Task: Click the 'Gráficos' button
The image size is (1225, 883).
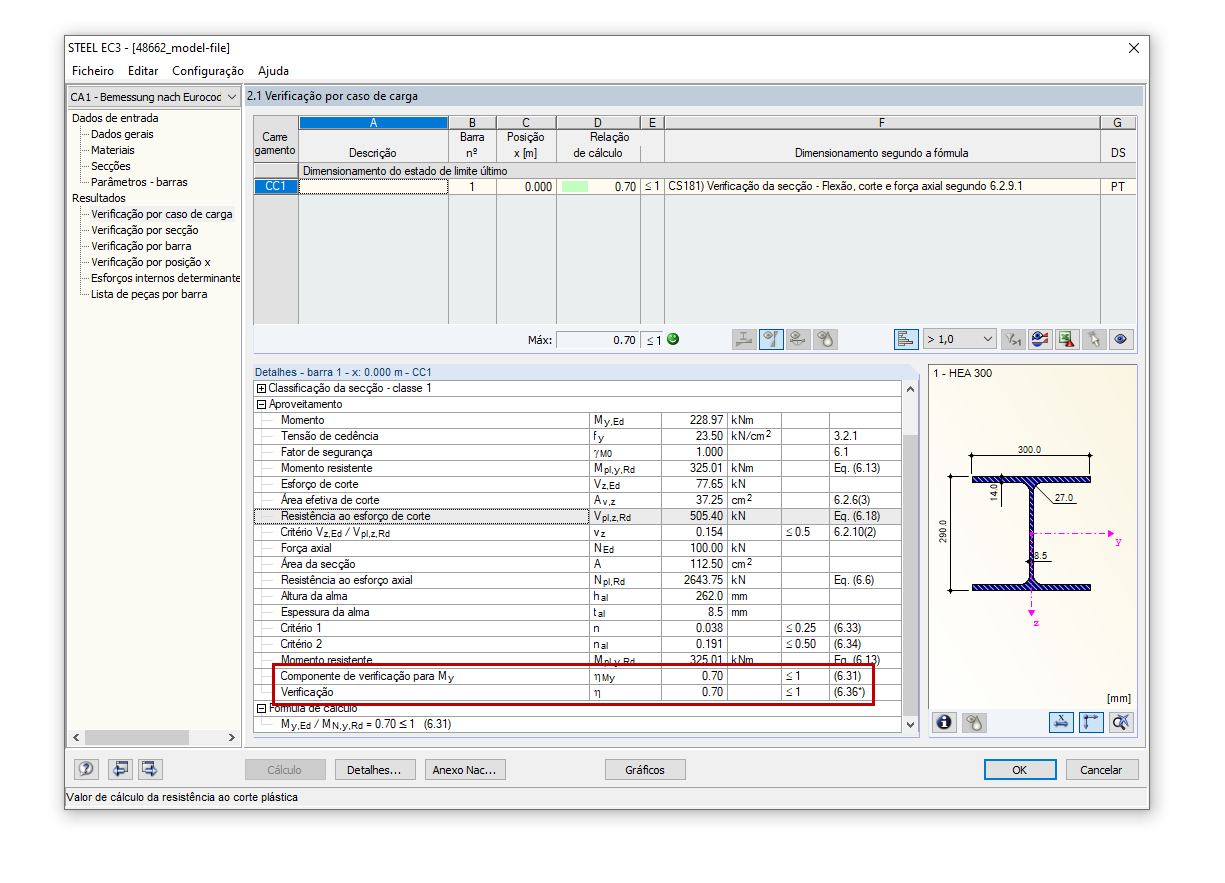Action: point(645,770)
